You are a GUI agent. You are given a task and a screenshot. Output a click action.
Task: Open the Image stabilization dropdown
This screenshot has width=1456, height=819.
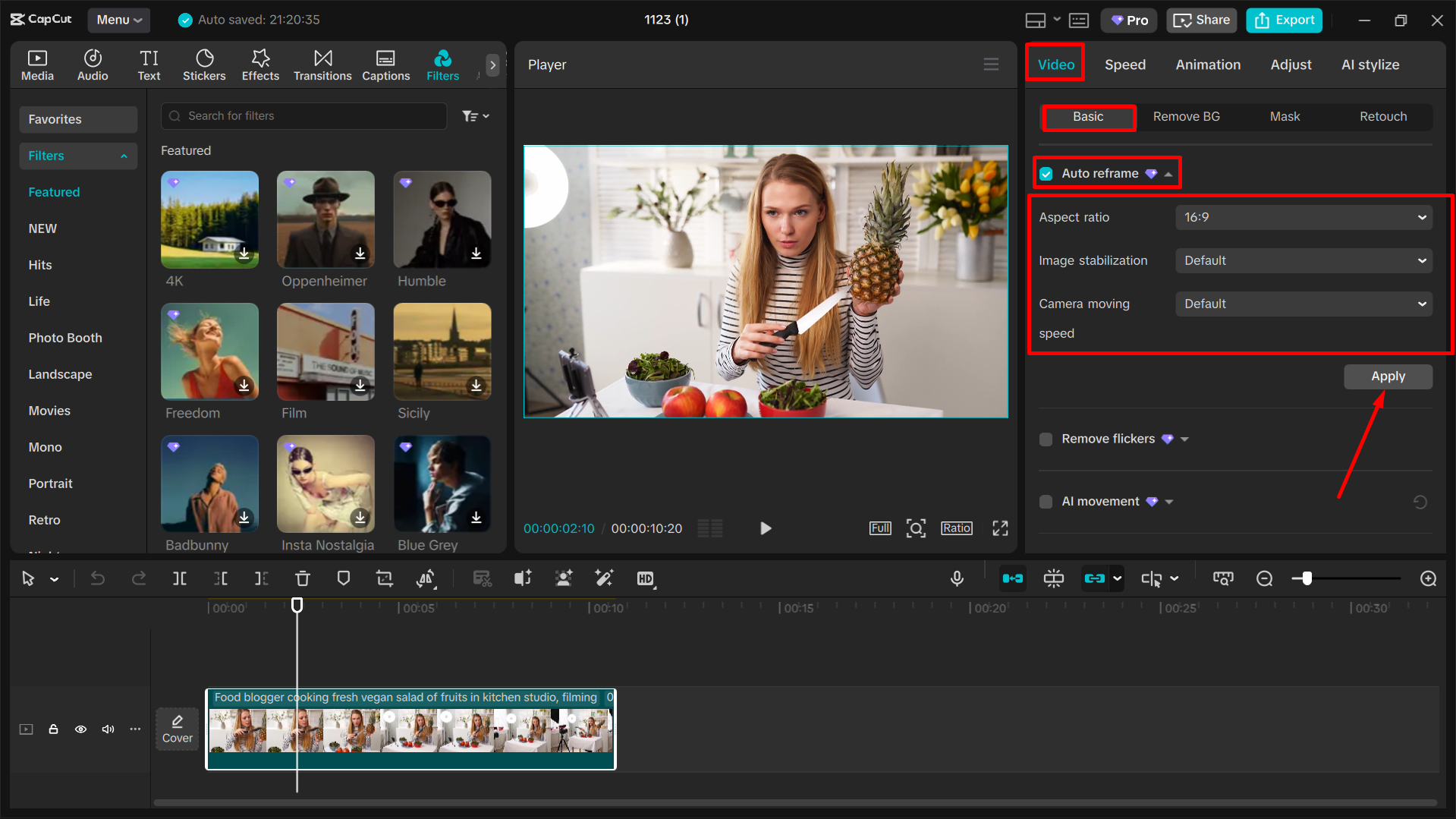[x=1303, y=260]
